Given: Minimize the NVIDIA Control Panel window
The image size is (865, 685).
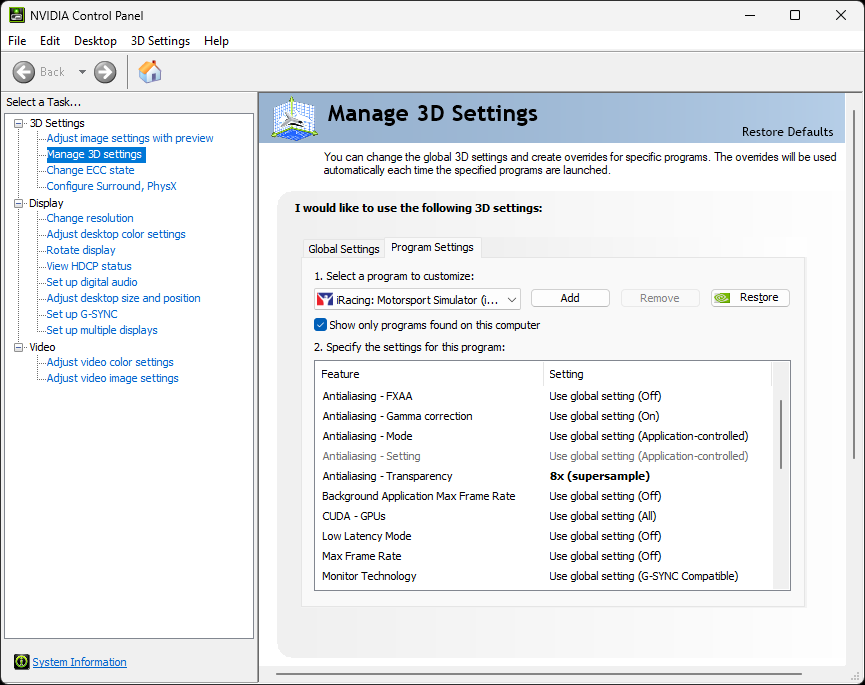Looking at the screenshot, I should [750, 15].
